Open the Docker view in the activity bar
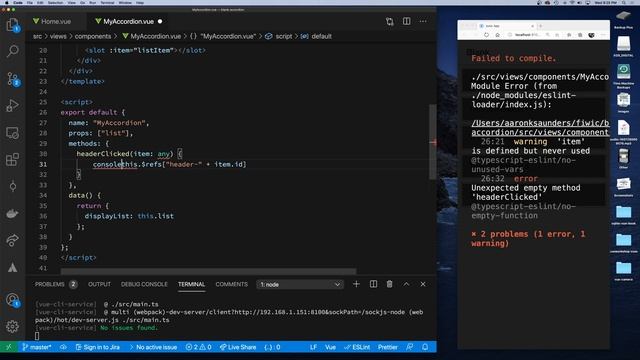Image resolution: width=640 pixels, height=360 pixels. [x=13, y=213]
